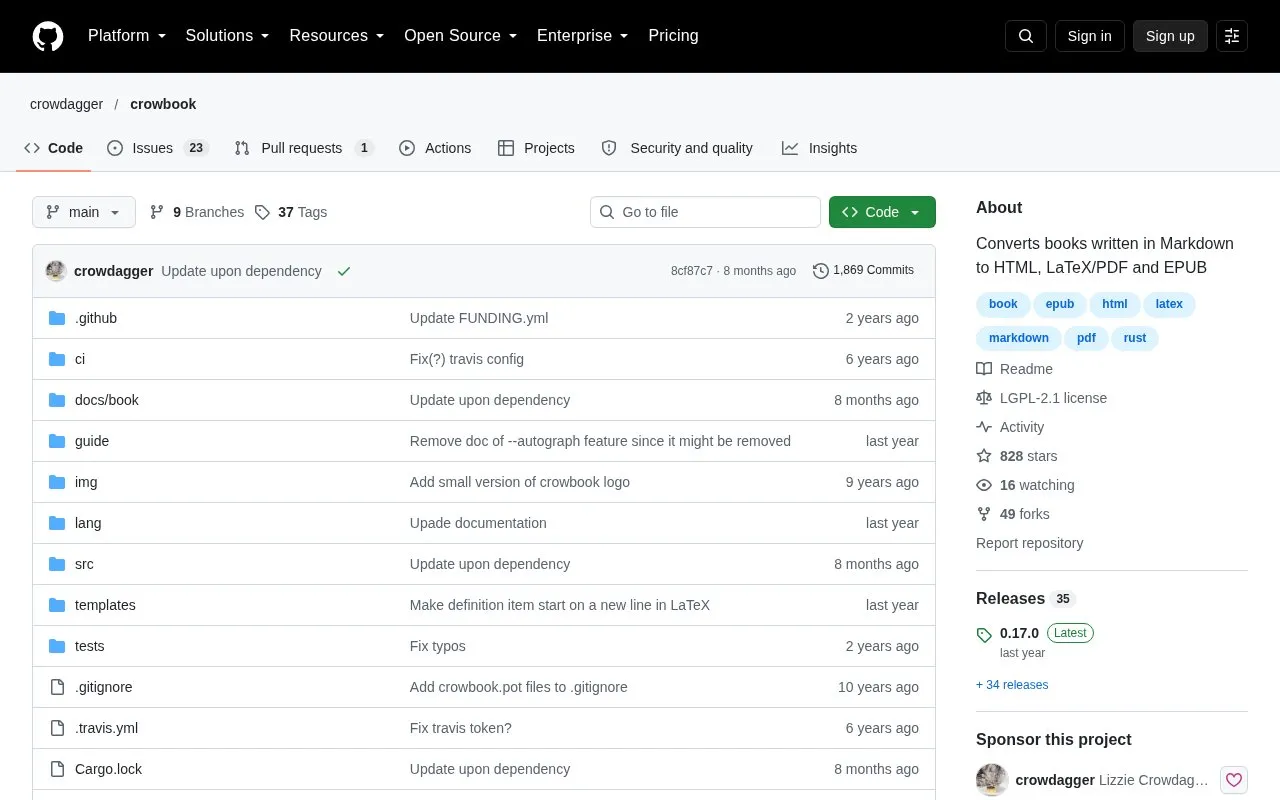Click the img folder icon
This screenshot has width=1280, height=800.
tap(57, 482)
